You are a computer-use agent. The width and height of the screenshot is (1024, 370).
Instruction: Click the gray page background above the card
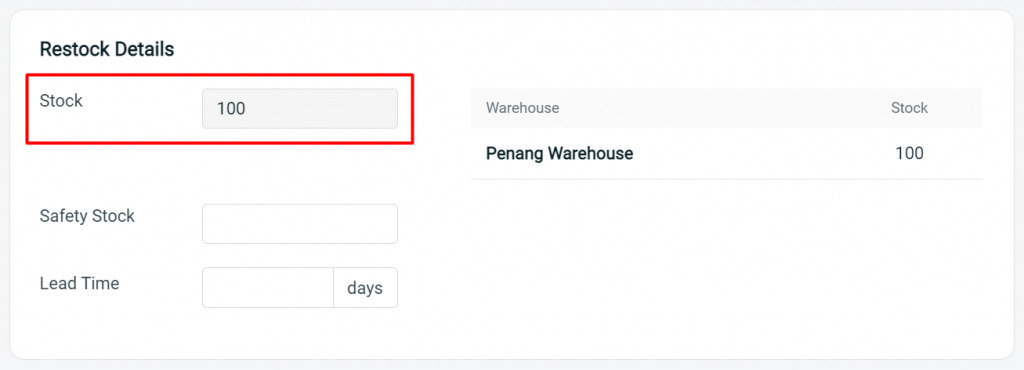[512, 4]
